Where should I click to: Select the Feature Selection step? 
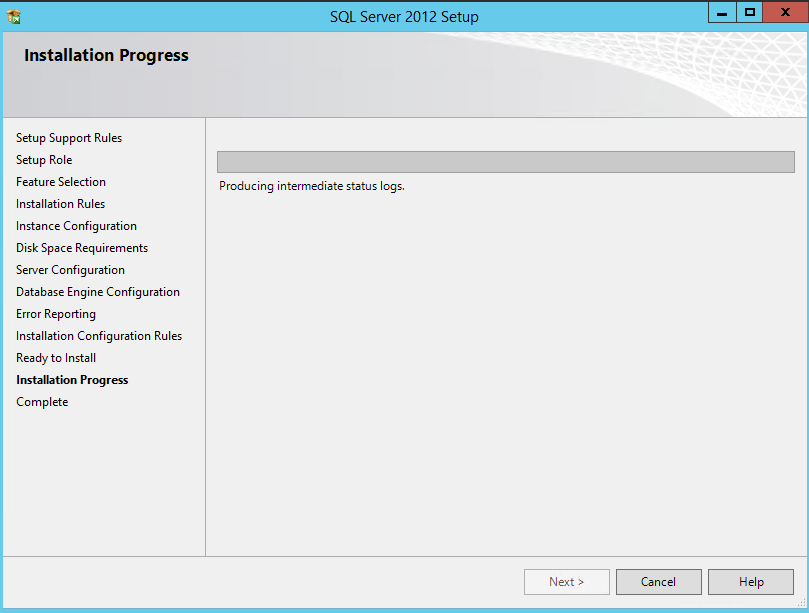(x=61, y=182)
